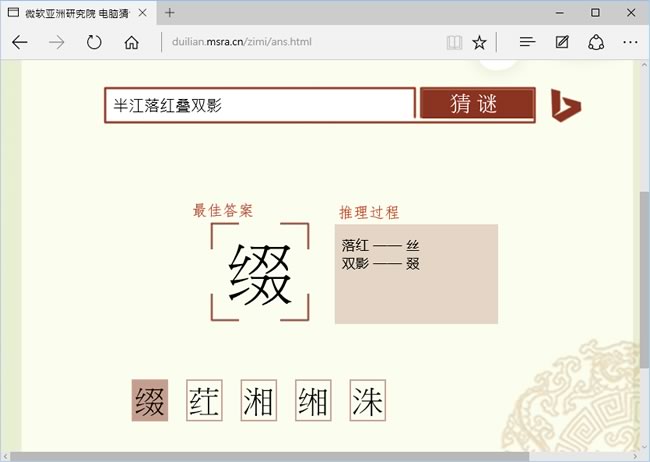Viewport: 650px width, 462px height.
Task: Select candidate answer 洙
Action: click(368, 400)
